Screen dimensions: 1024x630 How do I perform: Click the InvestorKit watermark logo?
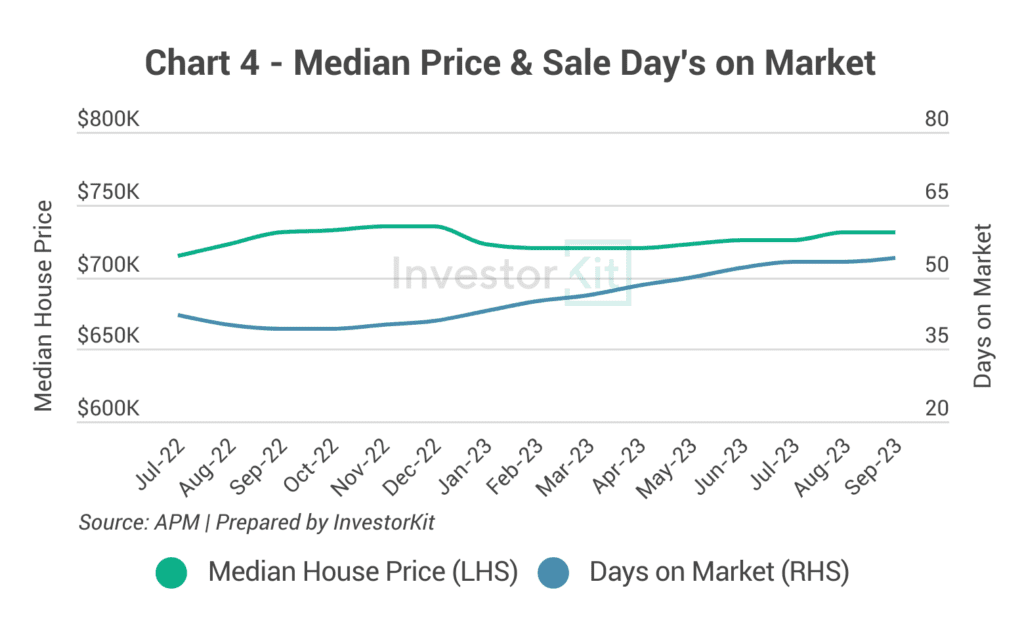512,271
